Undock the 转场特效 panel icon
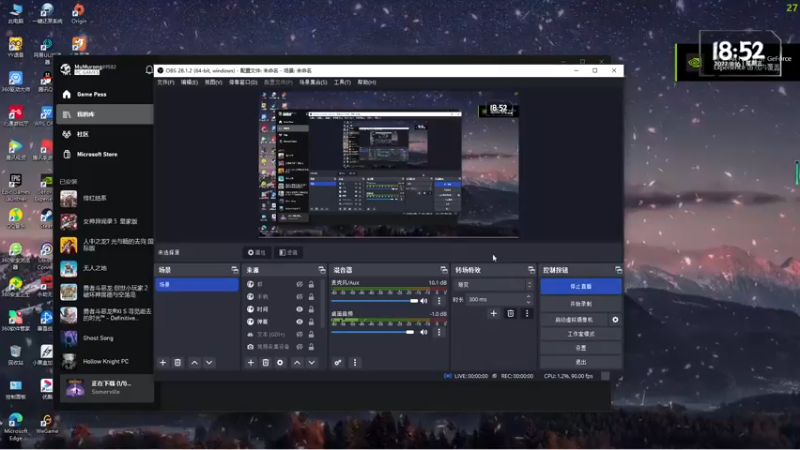800x450 pixels. pos(531,270)
